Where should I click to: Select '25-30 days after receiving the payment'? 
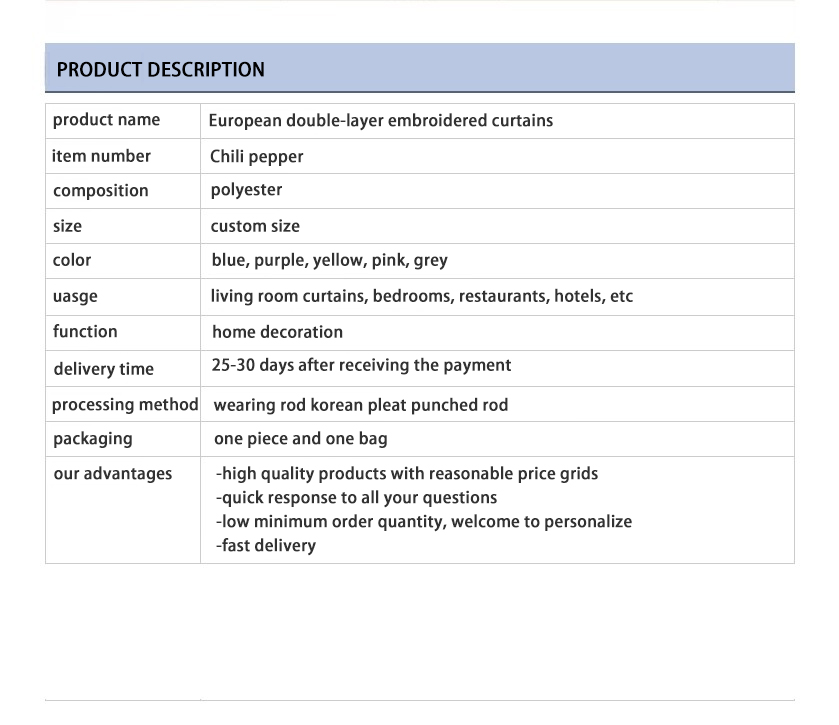(x=361, y=365)
